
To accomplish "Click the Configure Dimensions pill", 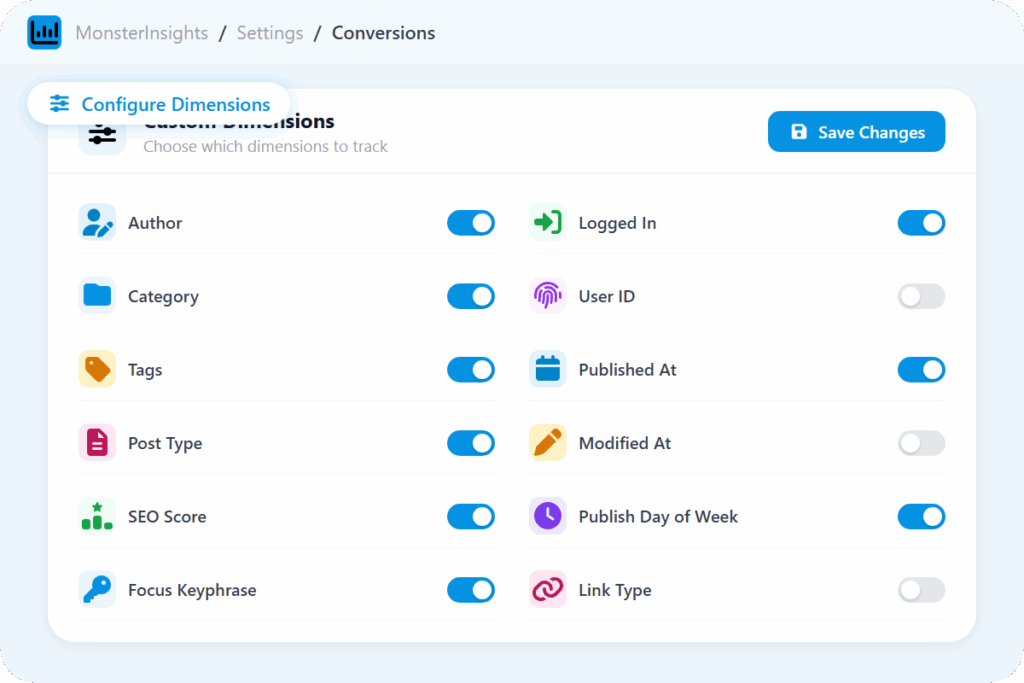I will [159, 104].
